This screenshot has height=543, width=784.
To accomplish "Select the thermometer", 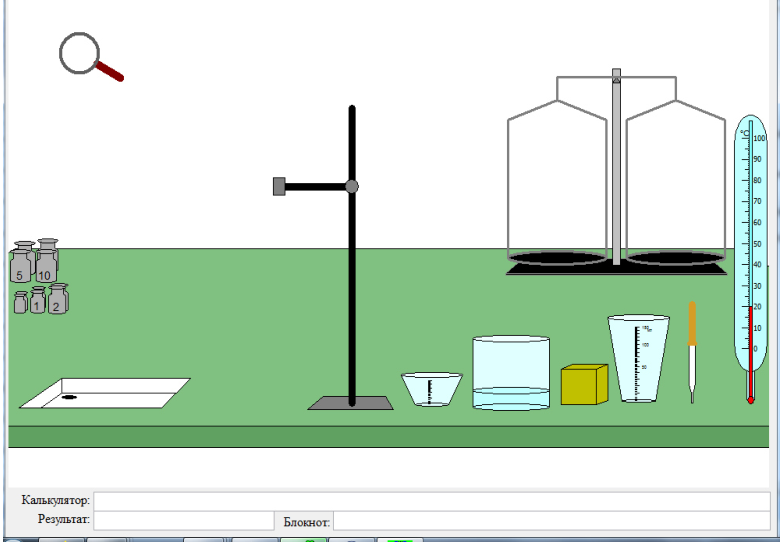I will tap(750, 258).
